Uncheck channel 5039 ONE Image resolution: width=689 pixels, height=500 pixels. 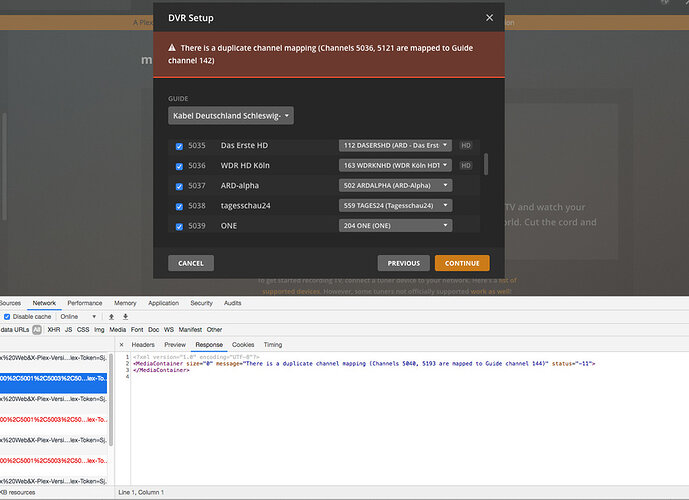tap(179, 227)
